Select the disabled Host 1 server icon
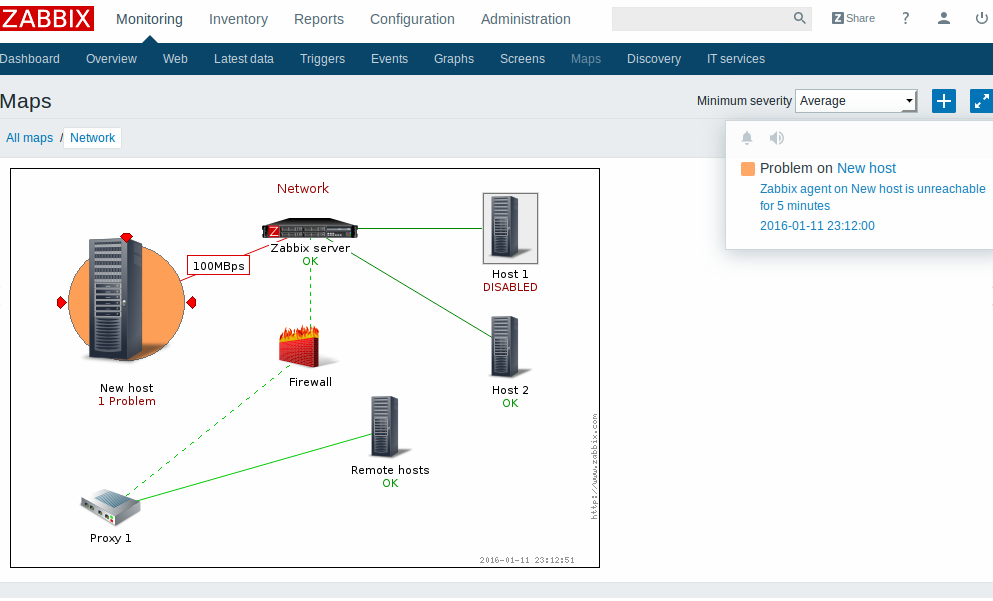Viewport: 993px width, 601px height. point(510,227)
